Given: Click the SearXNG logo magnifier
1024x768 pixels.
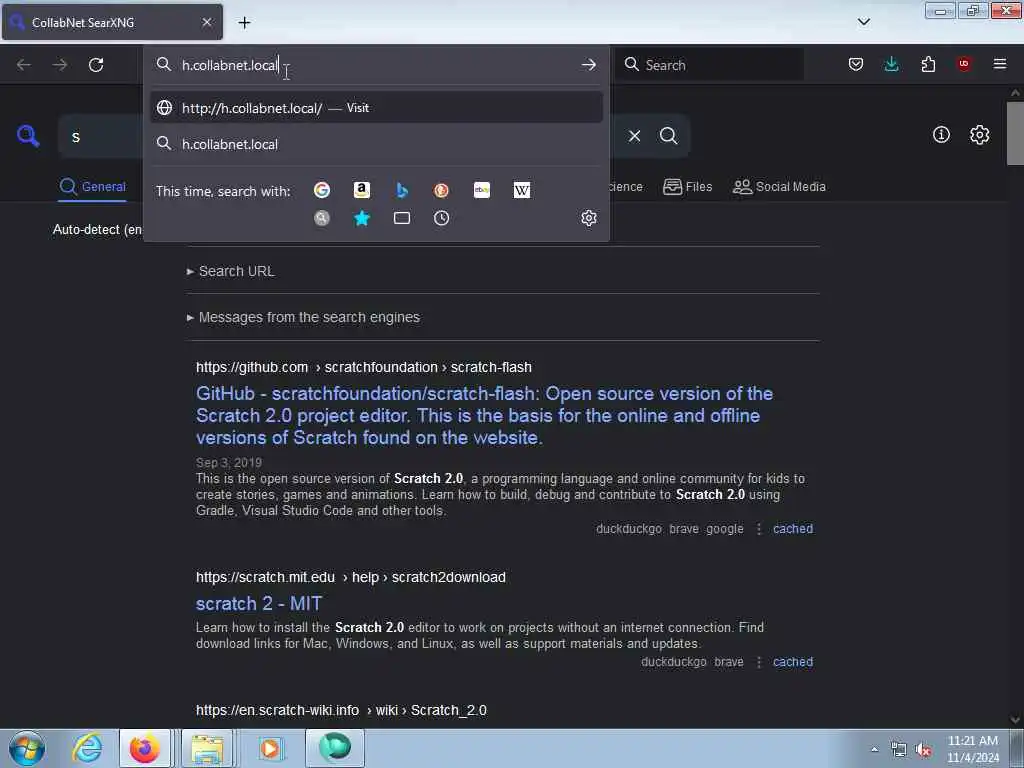Looking at the screenshot, I should click(x=27, y=136).
